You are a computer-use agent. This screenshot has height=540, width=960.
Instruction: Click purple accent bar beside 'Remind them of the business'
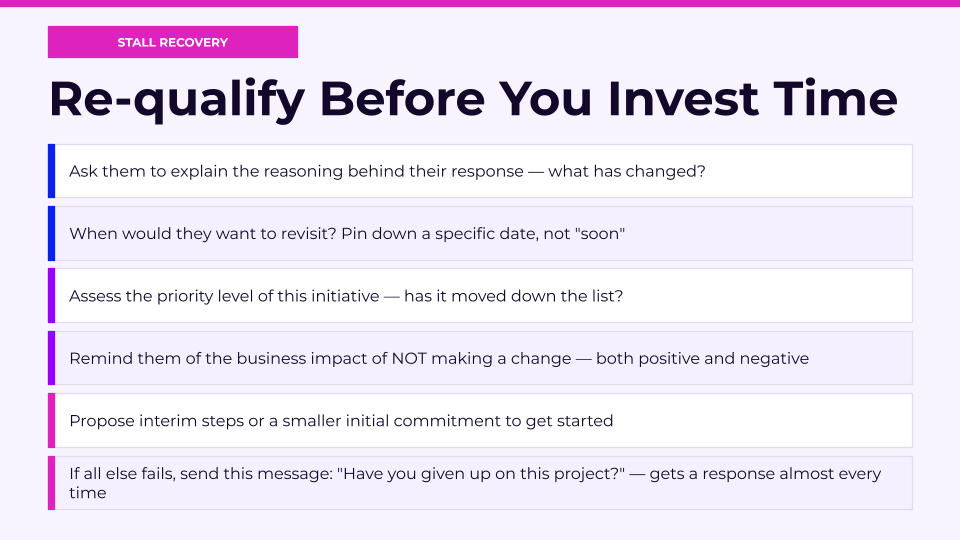tap(51, 358)
